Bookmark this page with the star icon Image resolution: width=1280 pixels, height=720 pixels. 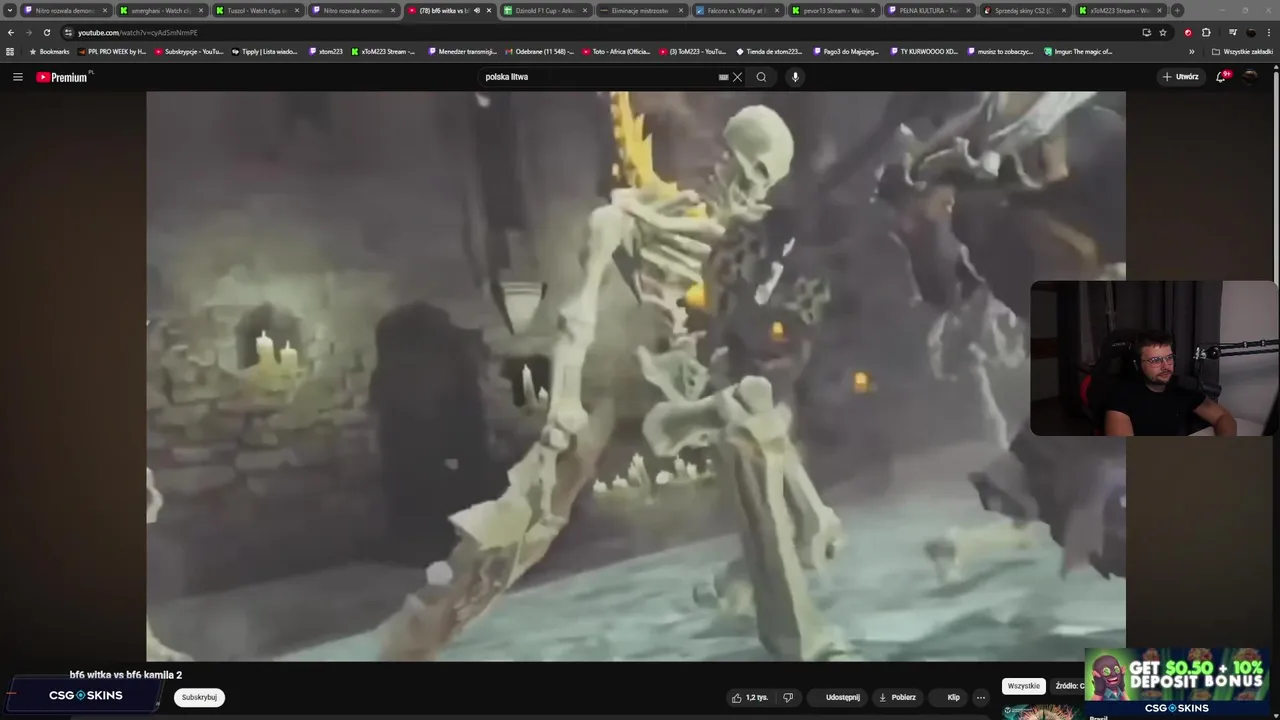tap(1163, 32)
